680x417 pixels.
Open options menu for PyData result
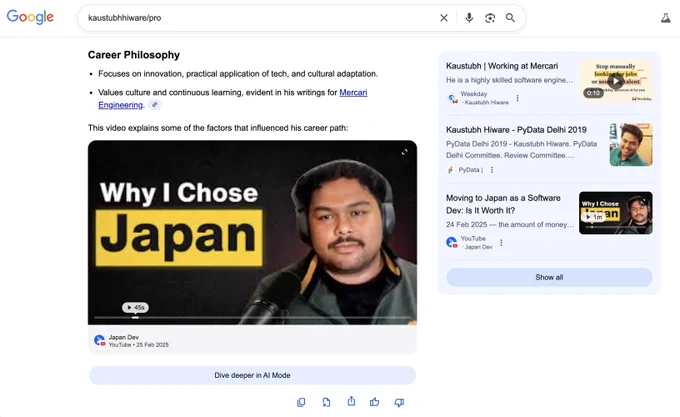492,170
